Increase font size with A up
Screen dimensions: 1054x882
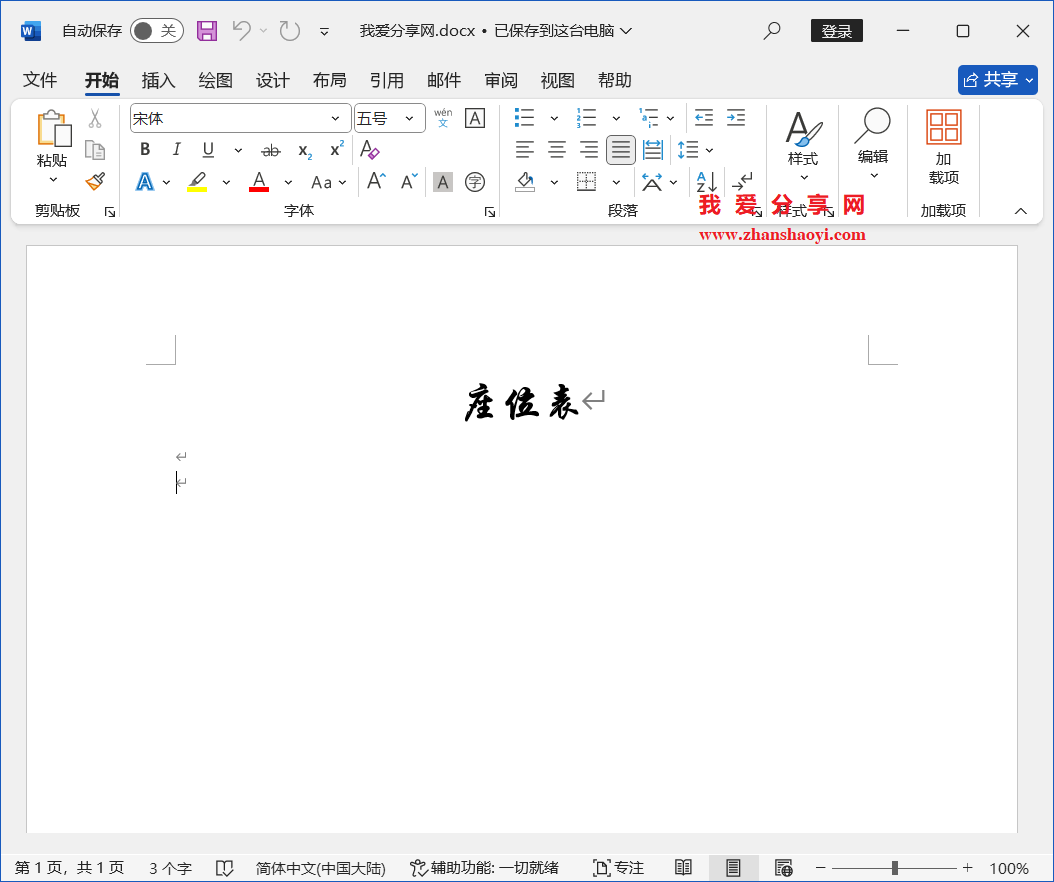click(376, 182)
